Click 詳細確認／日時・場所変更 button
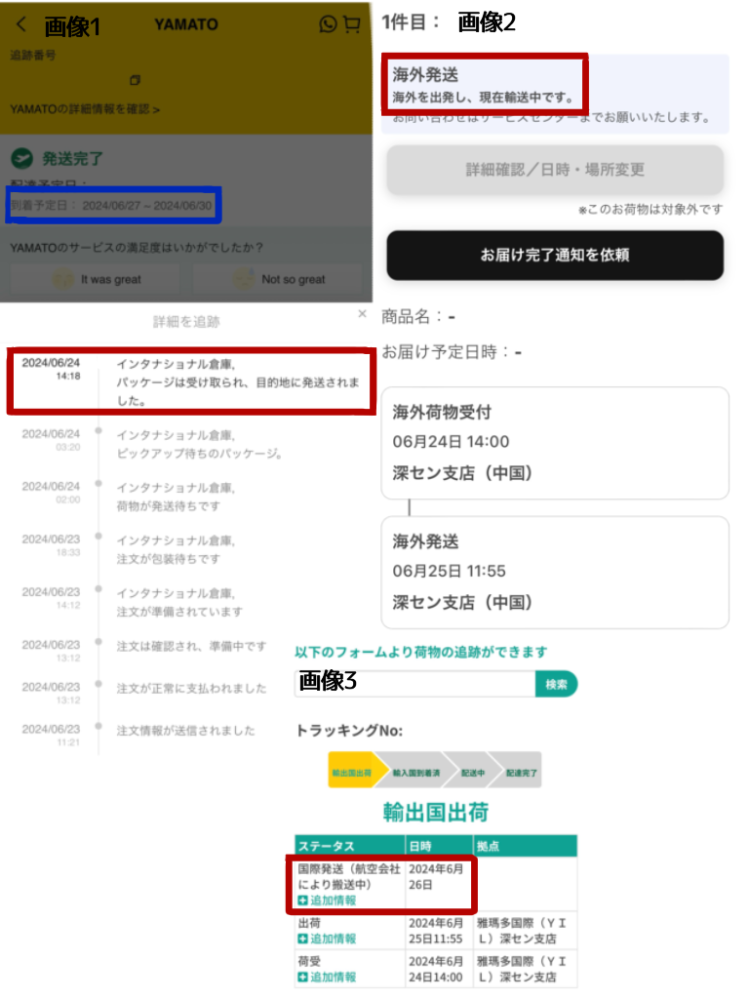The width and height of the screenshot is (749, 999). (555, 169)
